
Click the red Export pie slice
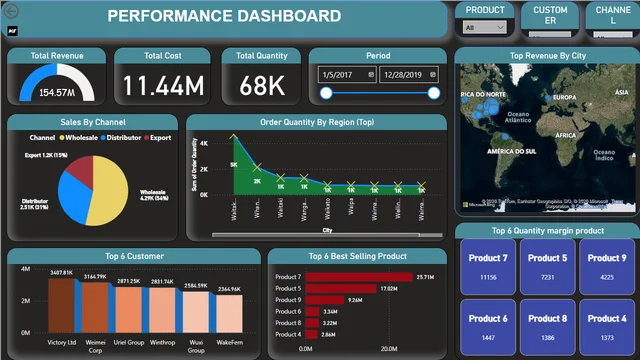pos(82,169)
